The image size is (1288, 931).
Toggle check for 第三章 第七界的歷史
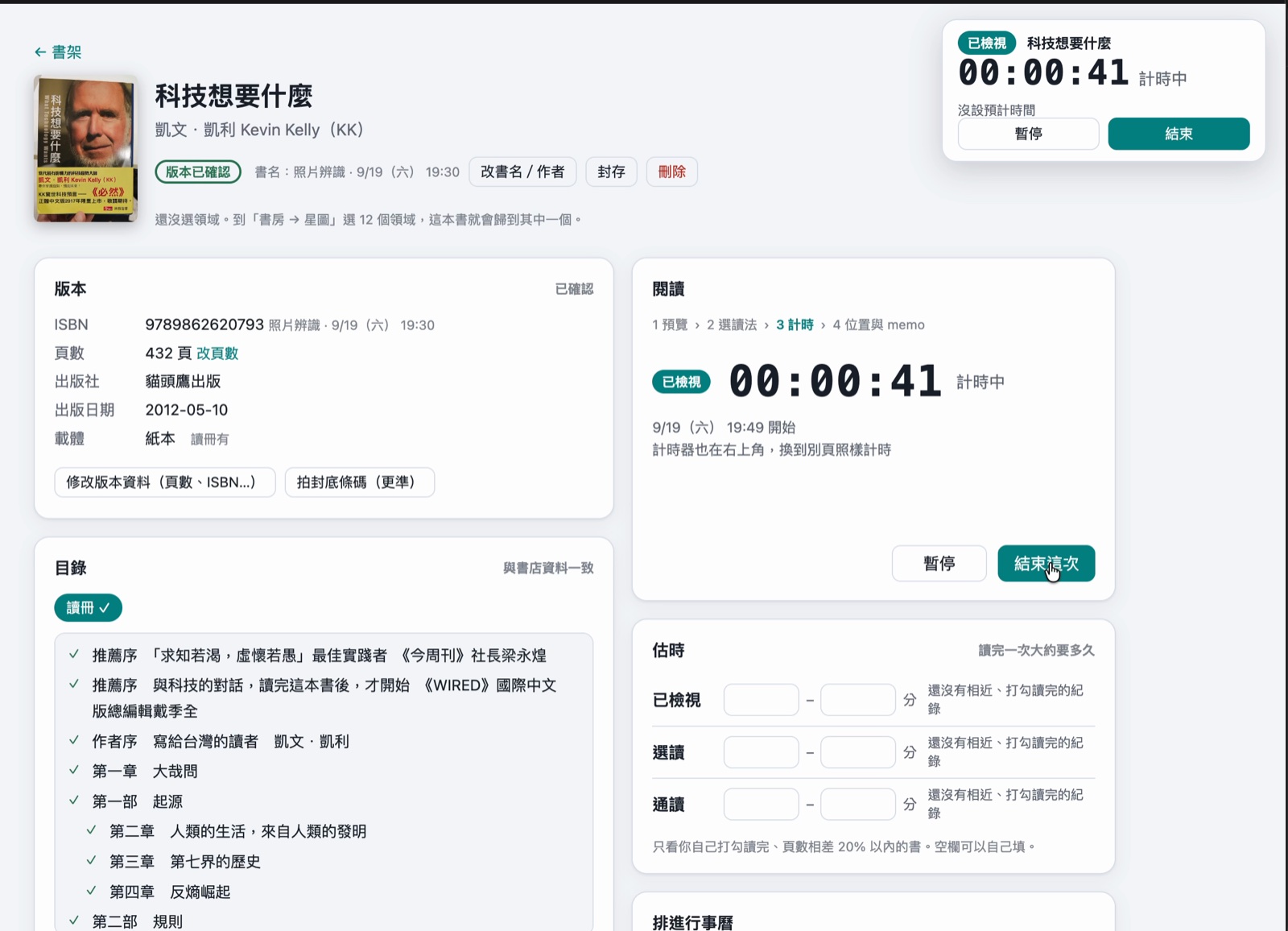92,861
